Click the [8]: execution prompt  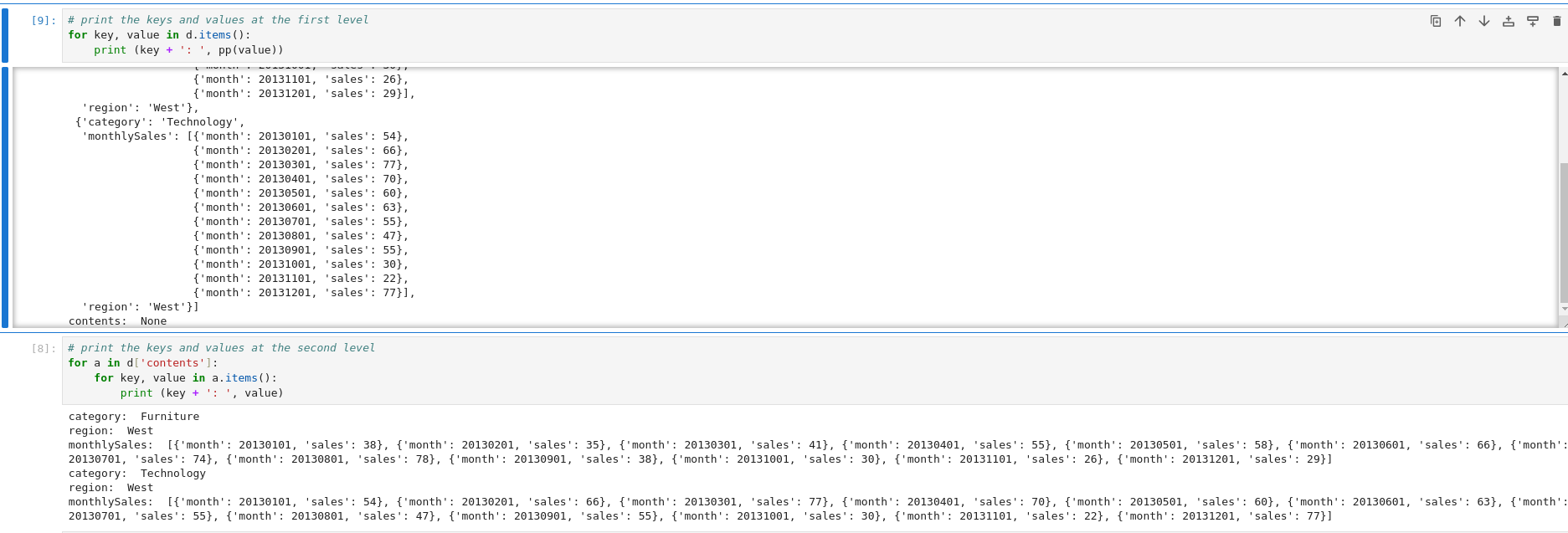coord(44,348)
